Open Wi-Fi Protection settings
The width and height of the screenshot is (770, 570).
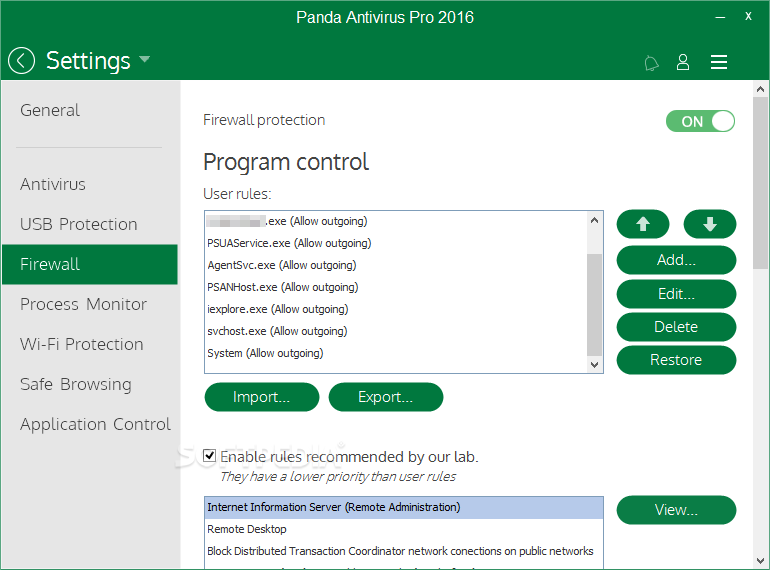pyautogui.click(x=82, y=344)
